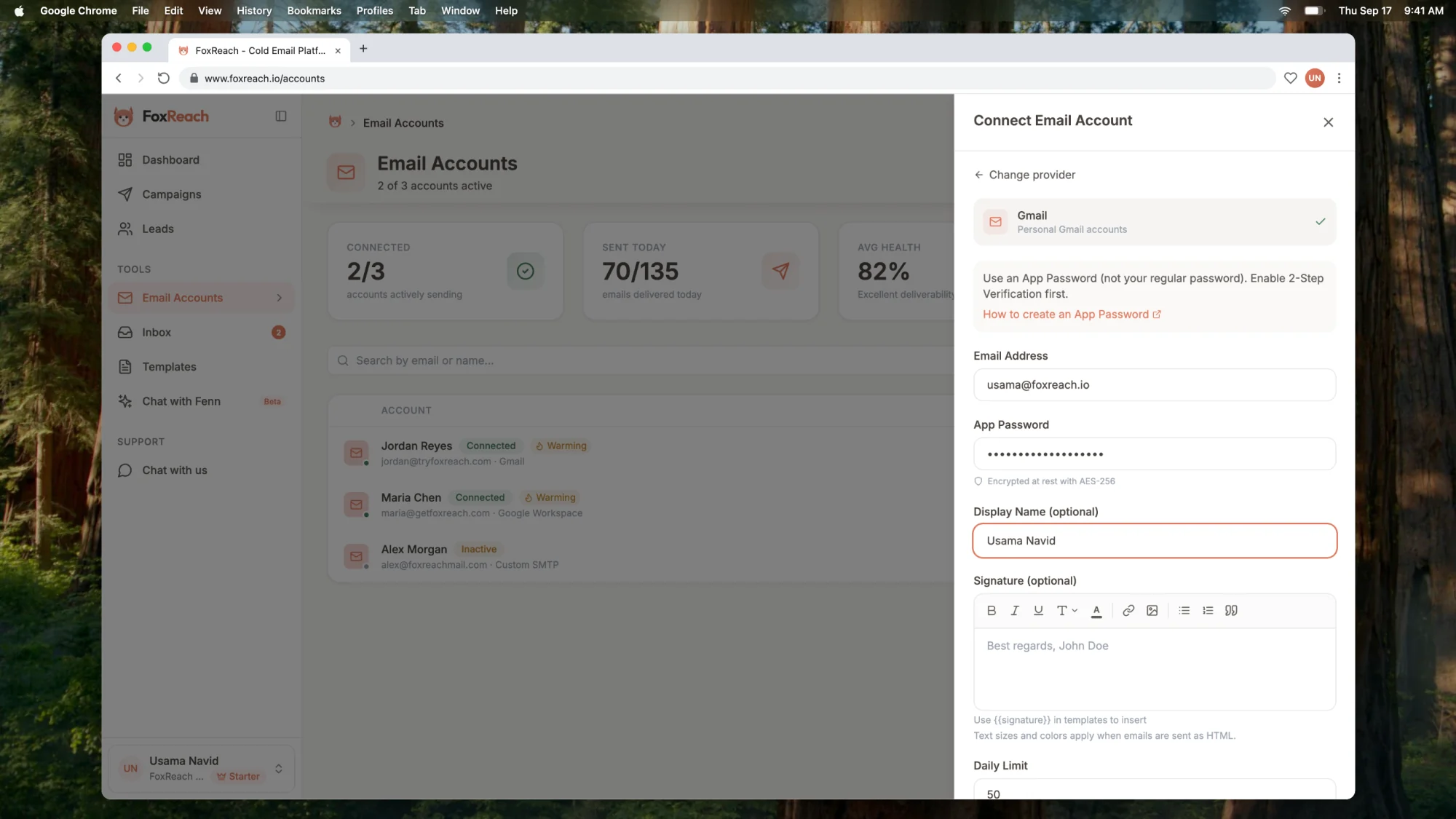Viewport: 1456px width, 819px height.
Task: Click the Wi-Fi status icon
Action: [1285, 10]
